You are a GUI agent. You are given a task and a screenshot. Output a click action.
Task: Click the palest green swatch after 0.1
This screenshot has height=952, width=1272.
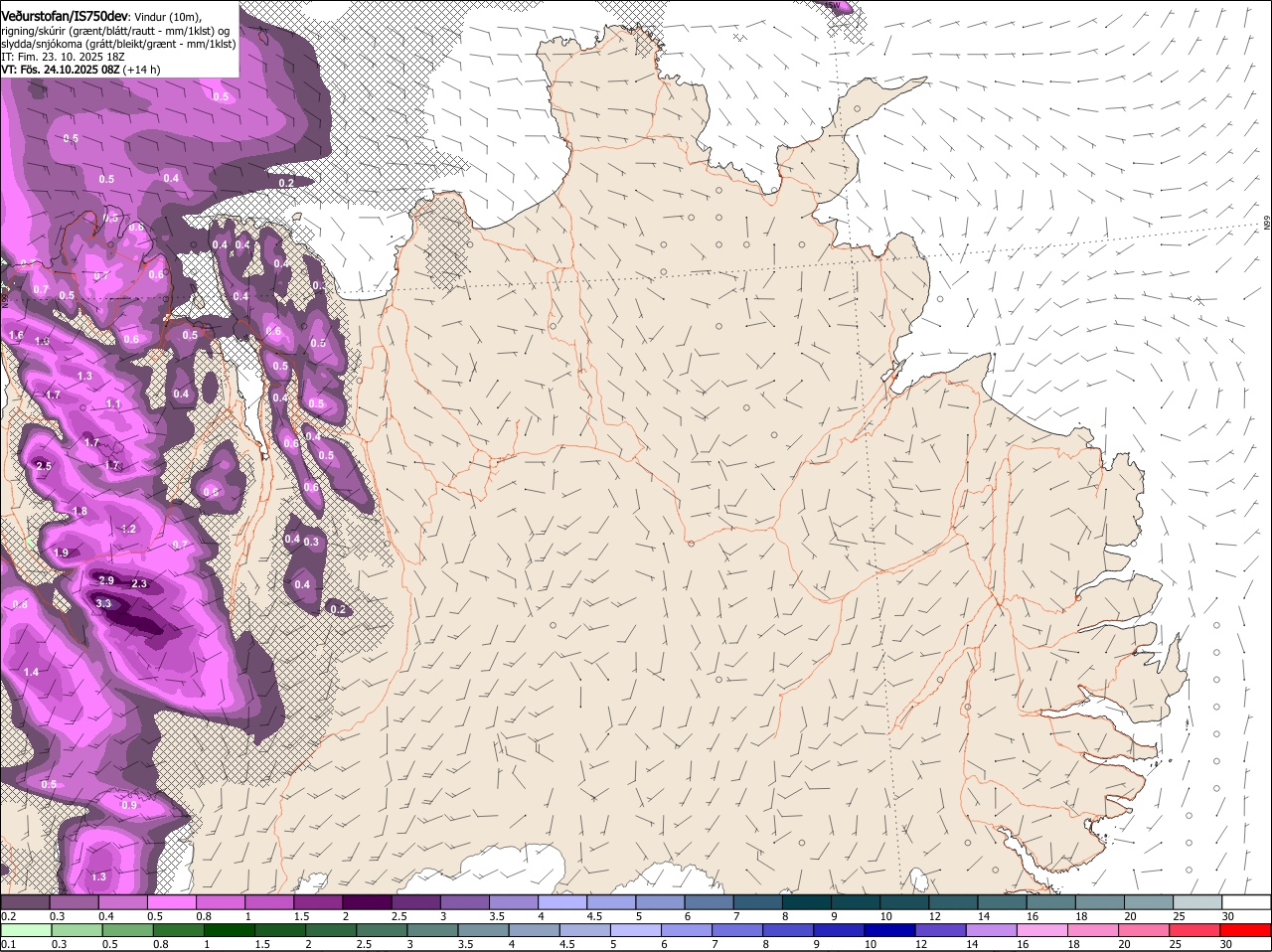[26, 930]
